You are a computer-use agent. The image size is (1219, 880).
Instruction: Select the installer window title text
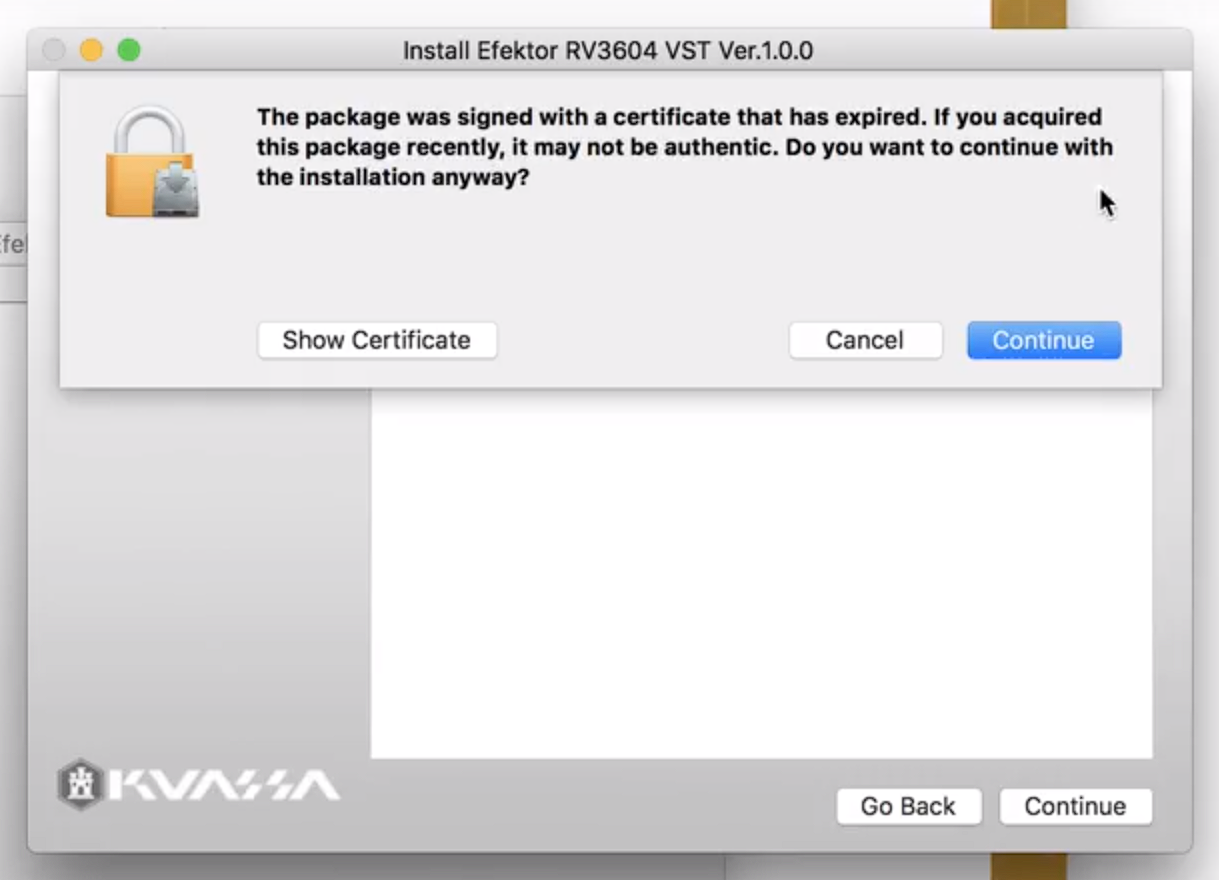(x=608, y=50)
